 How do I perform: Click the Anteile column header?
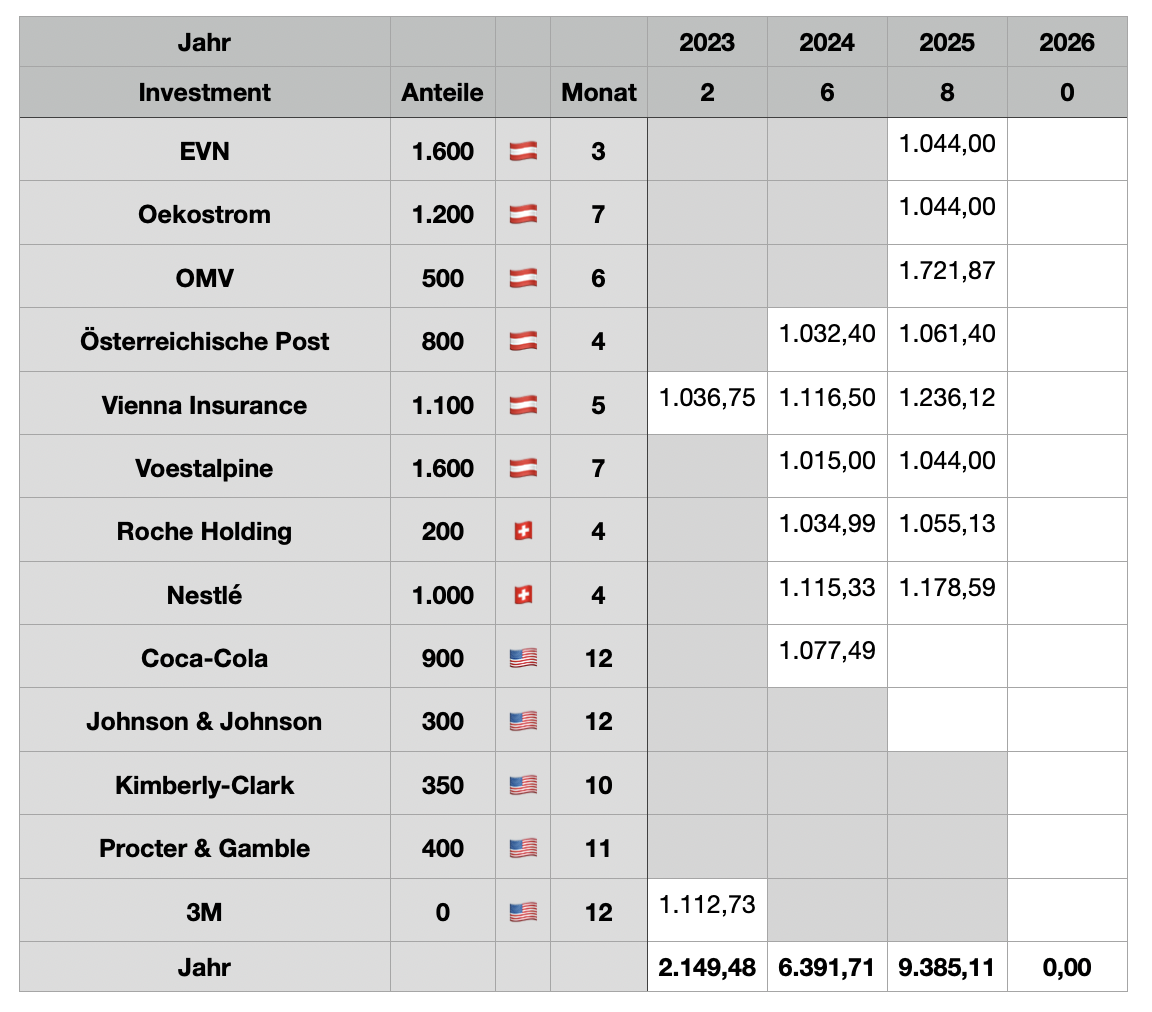click(x=442, y=92)
